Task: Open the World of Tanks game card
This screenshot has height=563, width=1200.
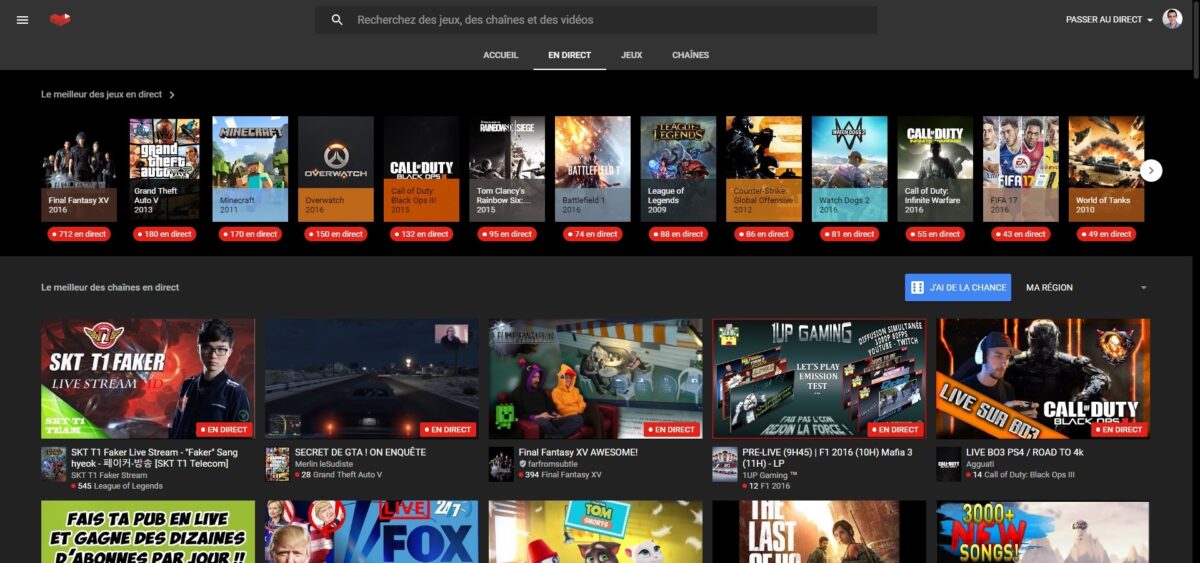Action: (1107, 169)
